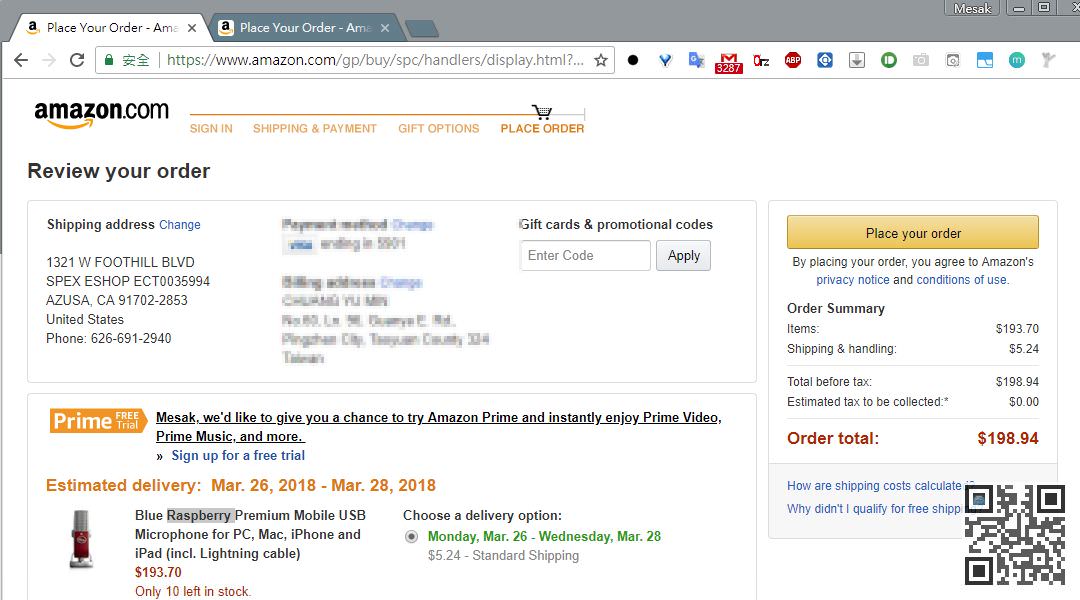
Task: Focus the Enter Code gift card field
Action: pyautogui.click(x=585, y=256)
